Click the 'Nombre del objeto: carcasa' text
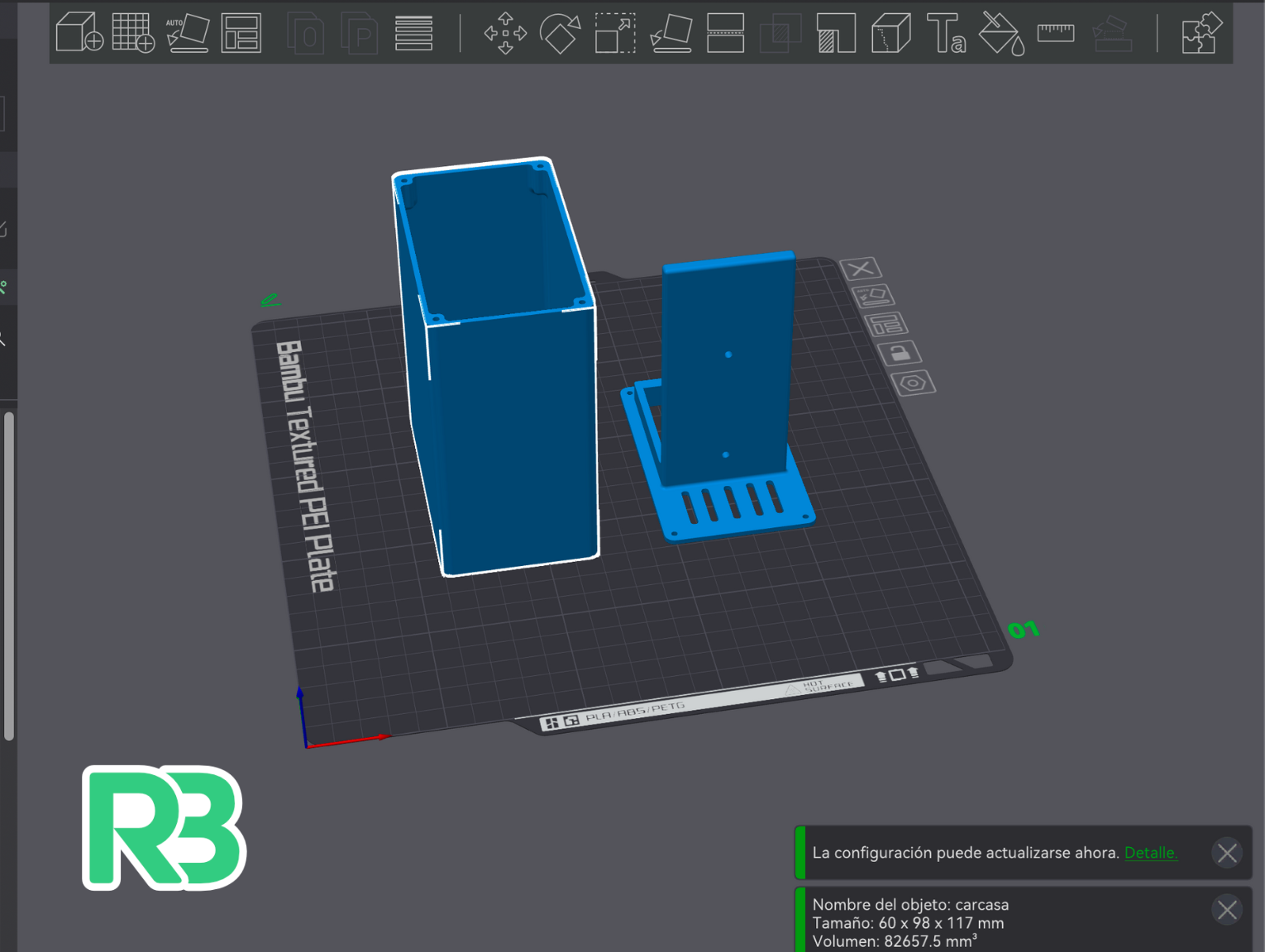 [910, 905]
